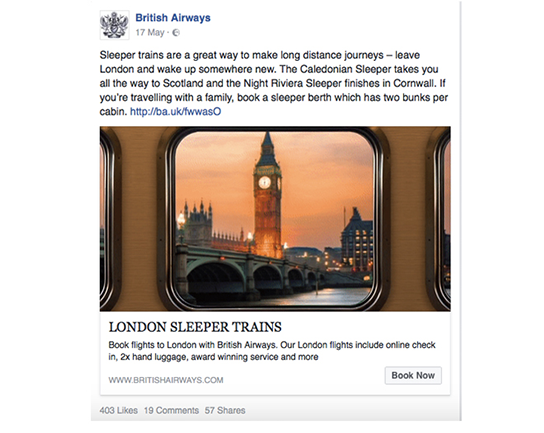Click Westminster Bridge in the ad image
Image resolution: width=544 pixels, height=433 pixels.
pyautogui.click(x=243, y=271)
